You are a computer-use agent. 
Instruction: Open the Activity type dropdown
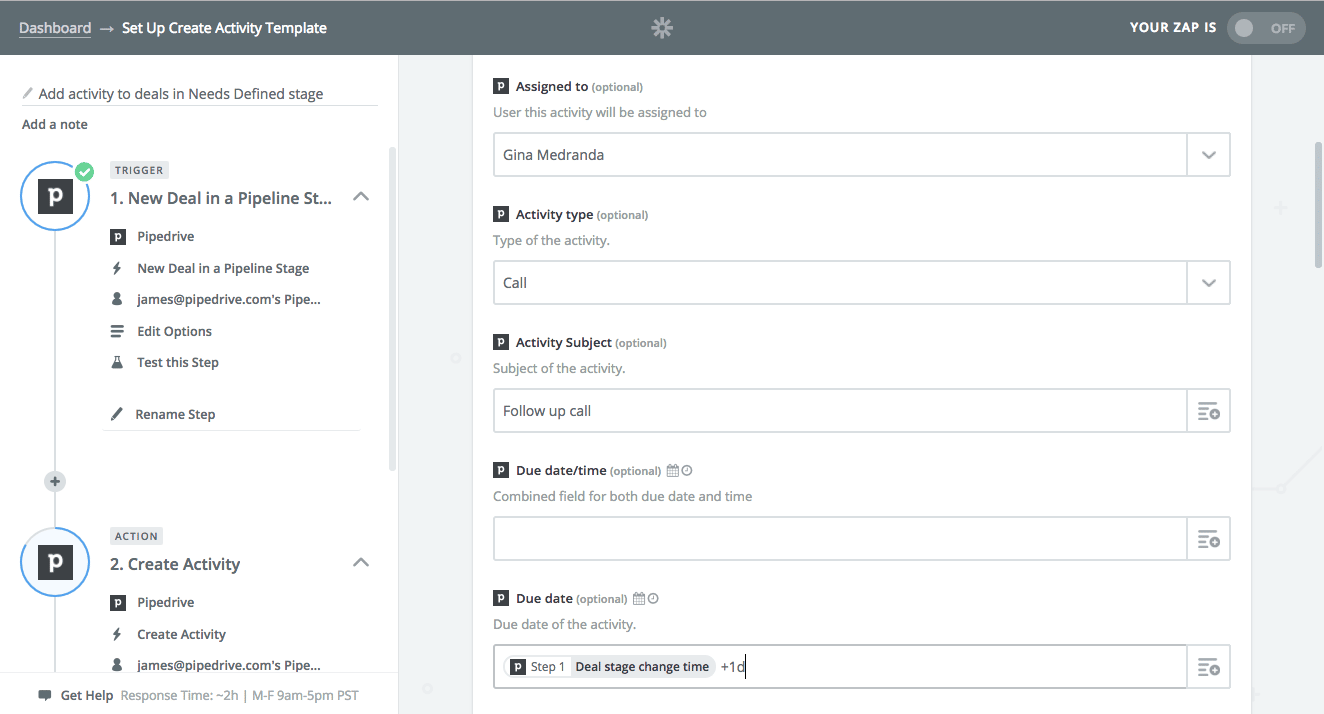(1208, 283)
